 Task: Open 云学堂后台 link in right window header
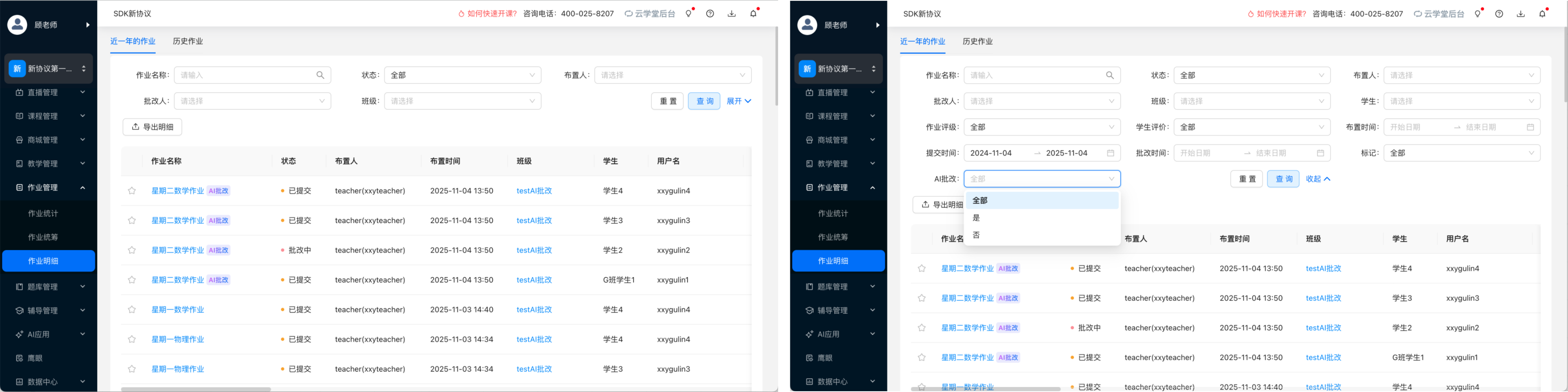pos(1440,14)
